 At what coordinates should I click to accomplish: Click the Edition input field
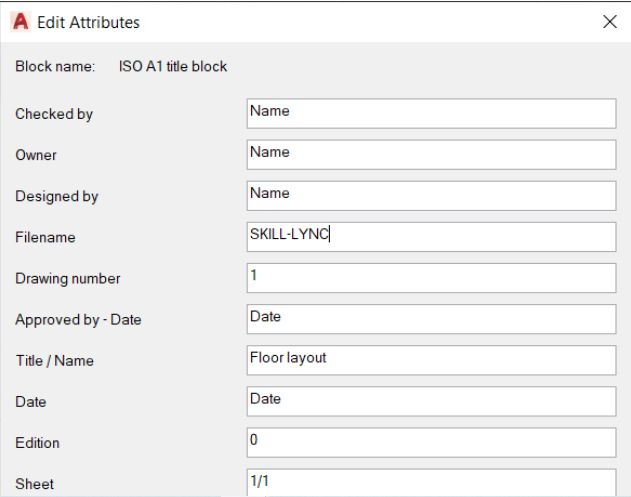coord(431,443)
